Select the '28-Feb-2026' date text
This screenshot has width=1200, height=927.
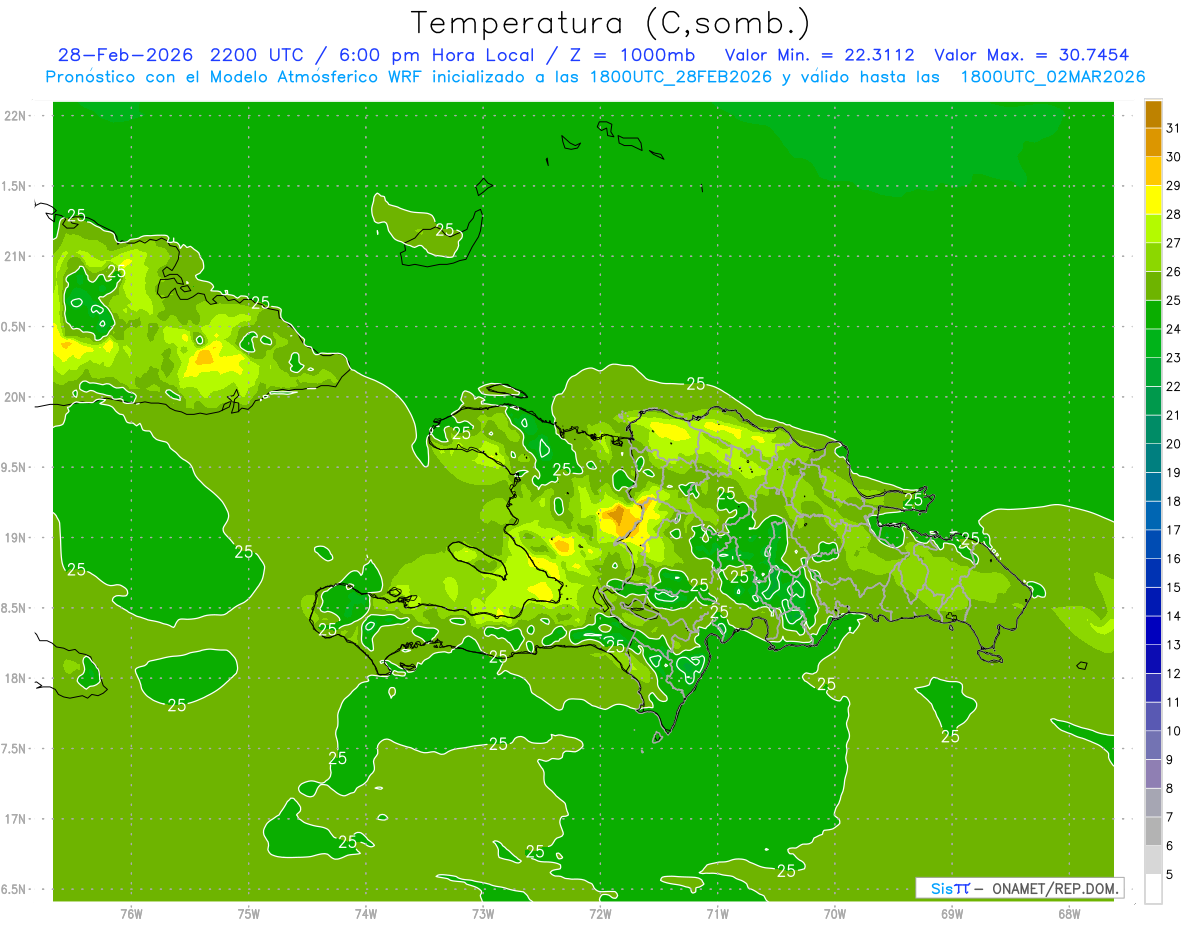click(x=127, y=55)
